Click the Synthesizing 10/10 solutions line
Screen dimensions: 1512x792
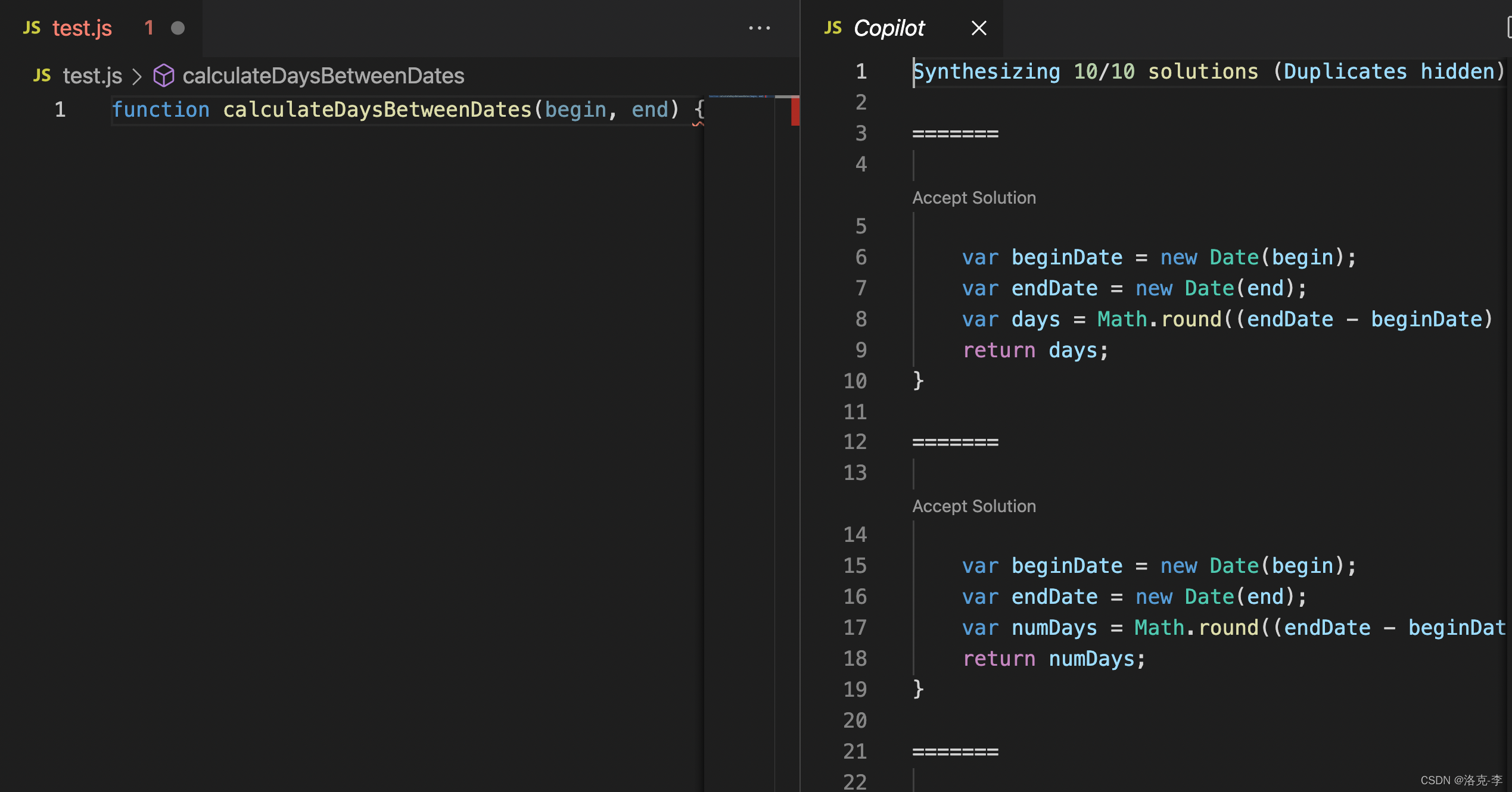click(x=1209, y=71)
